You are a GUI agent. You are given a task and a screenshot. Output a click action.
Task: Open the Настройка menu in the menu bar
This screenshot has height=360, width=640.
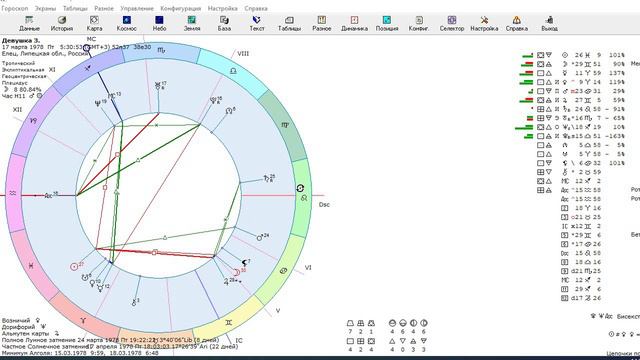(x=222, y=8)
